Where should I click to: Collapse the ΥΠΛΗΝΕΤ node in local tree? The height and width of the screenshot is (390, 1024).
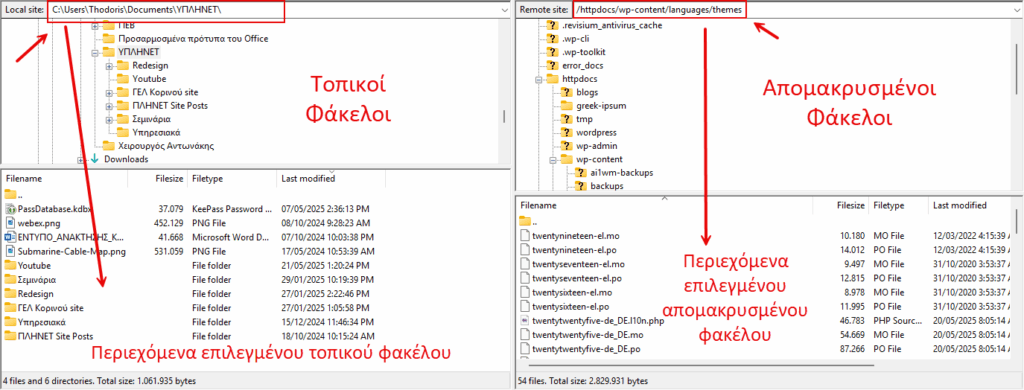(x=95, y=52)
